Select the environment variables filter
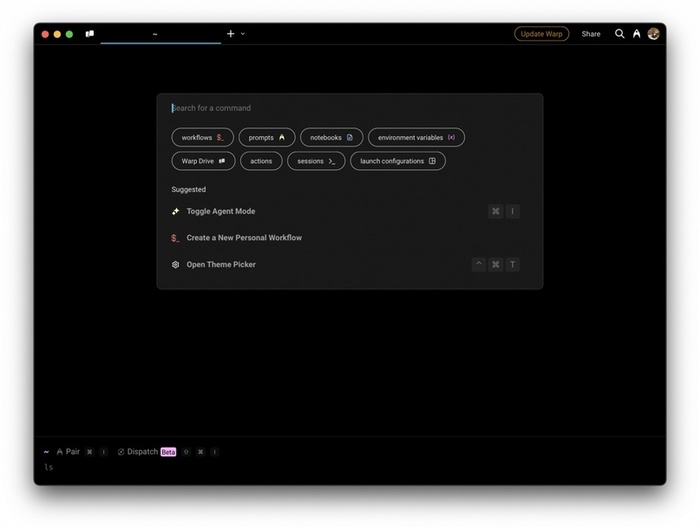Screen dimensions: 700x530 (x=416, y=137)
